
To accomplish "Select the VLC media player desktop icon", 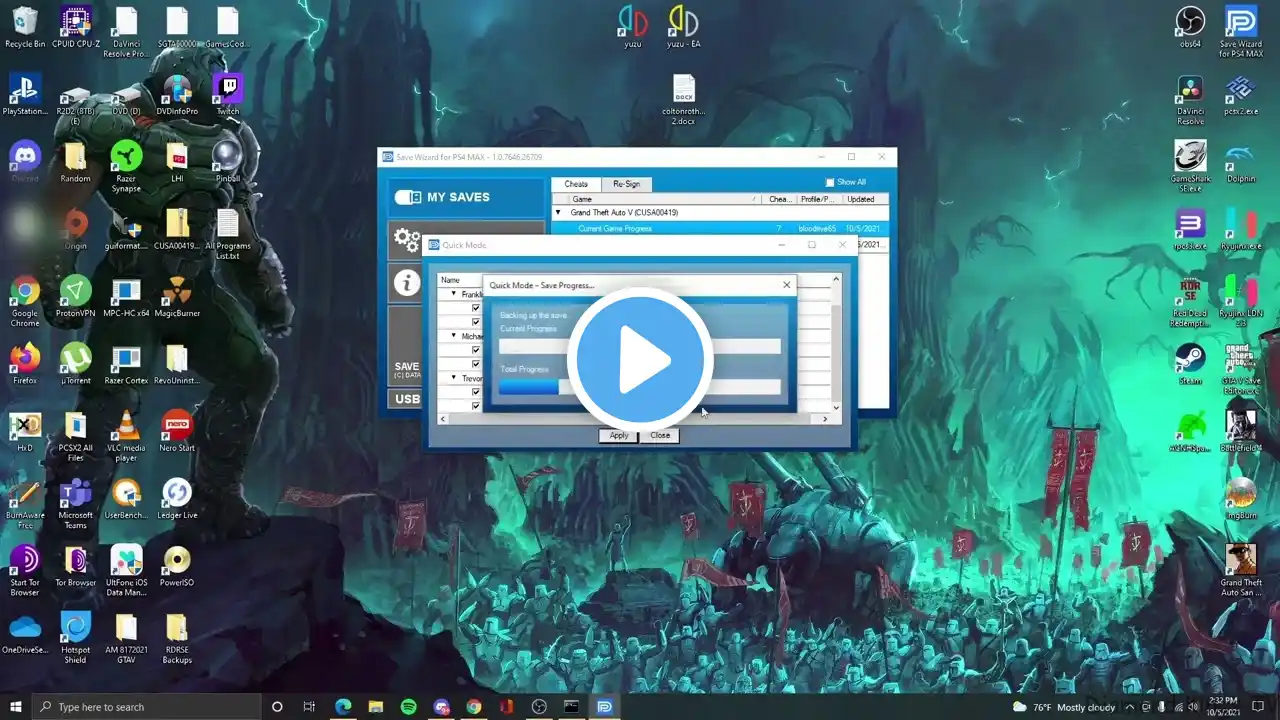I will pos(126,436).
